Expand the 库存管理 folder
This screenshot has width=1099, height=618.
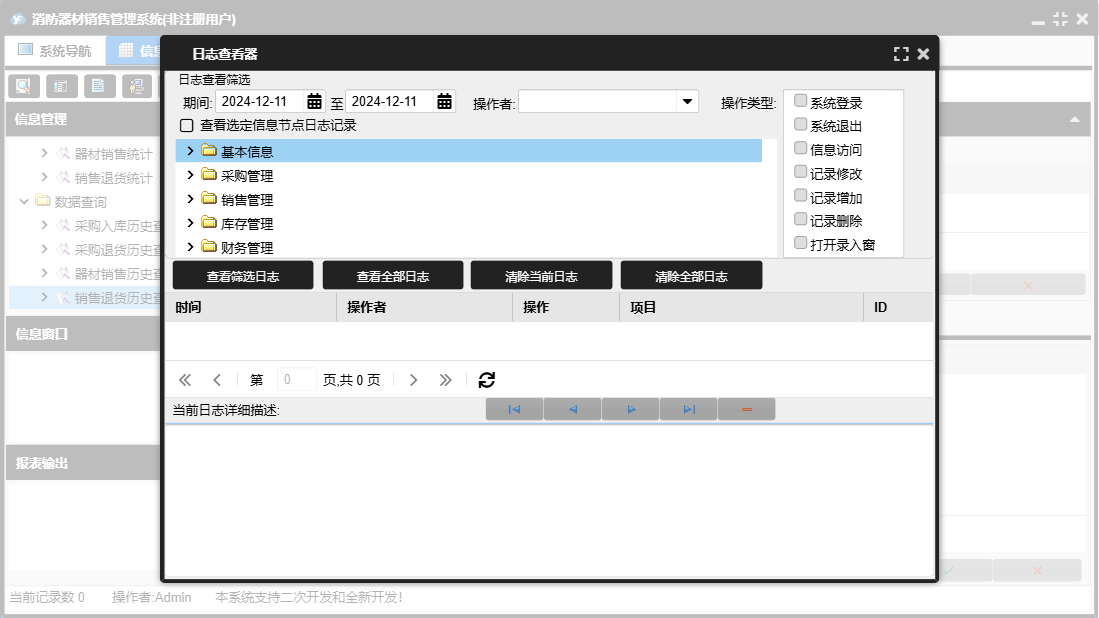(x=190, y=223)
